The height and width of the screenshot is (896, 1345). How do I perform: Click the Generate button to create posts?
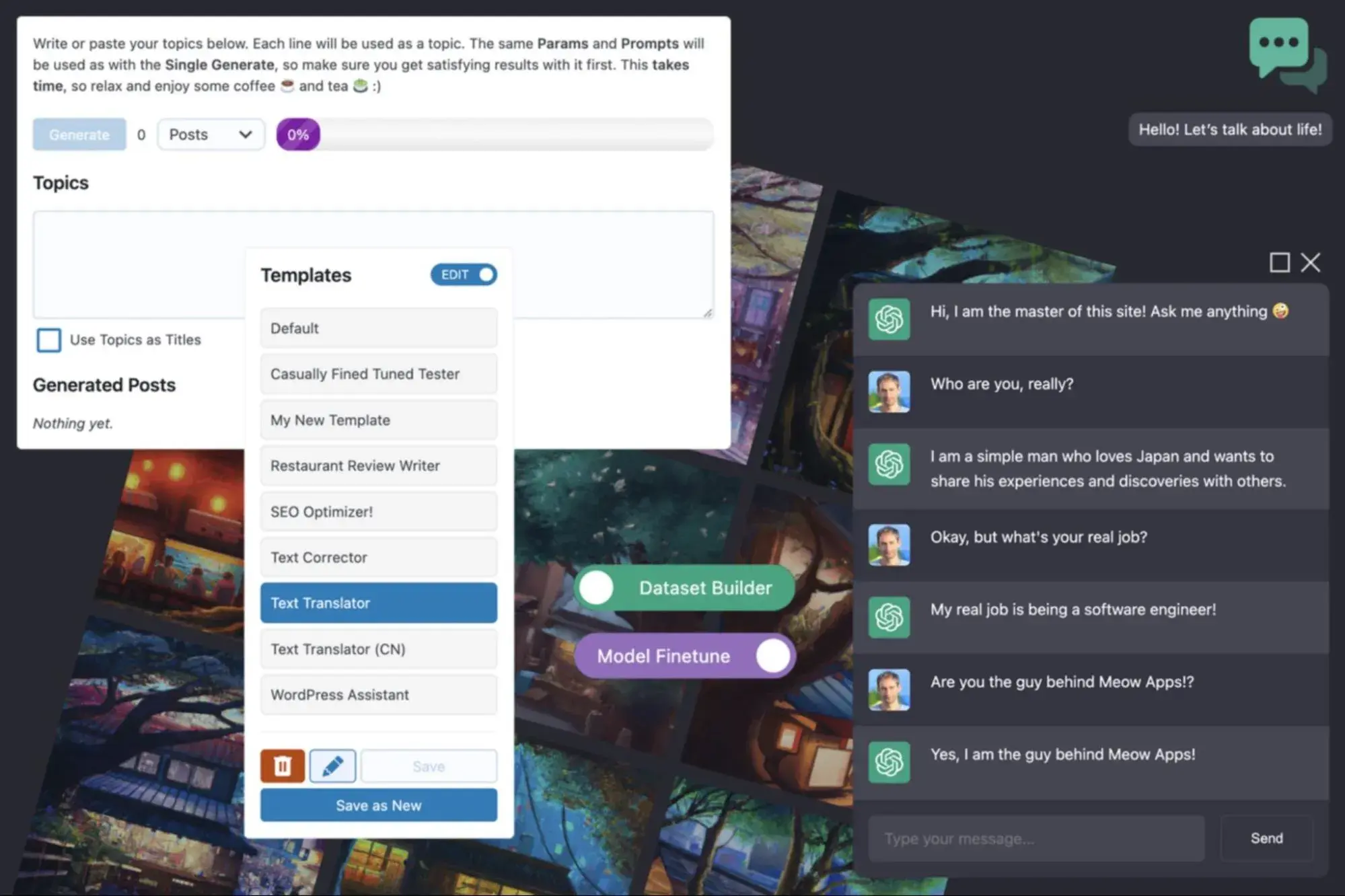(79, 134)
